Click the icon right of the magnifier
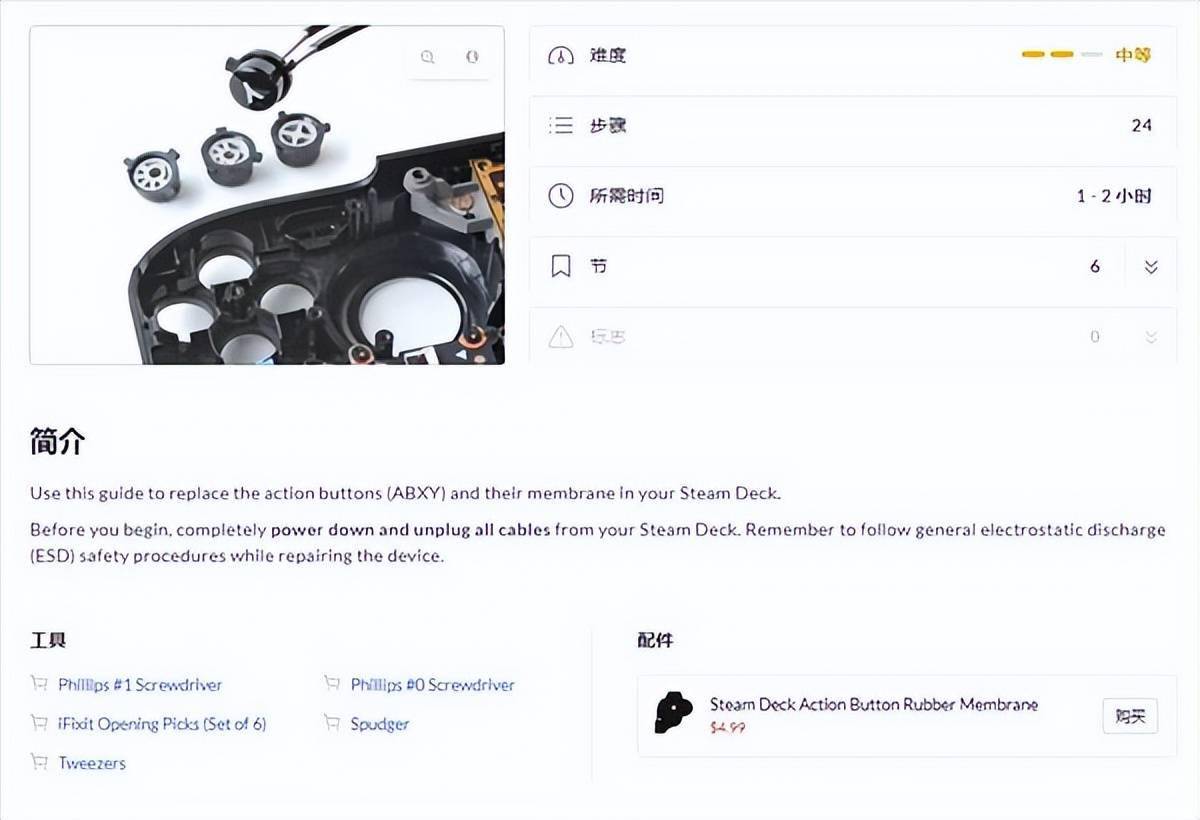This screenshot has width=1200, height=820. [x=472, y=57]
